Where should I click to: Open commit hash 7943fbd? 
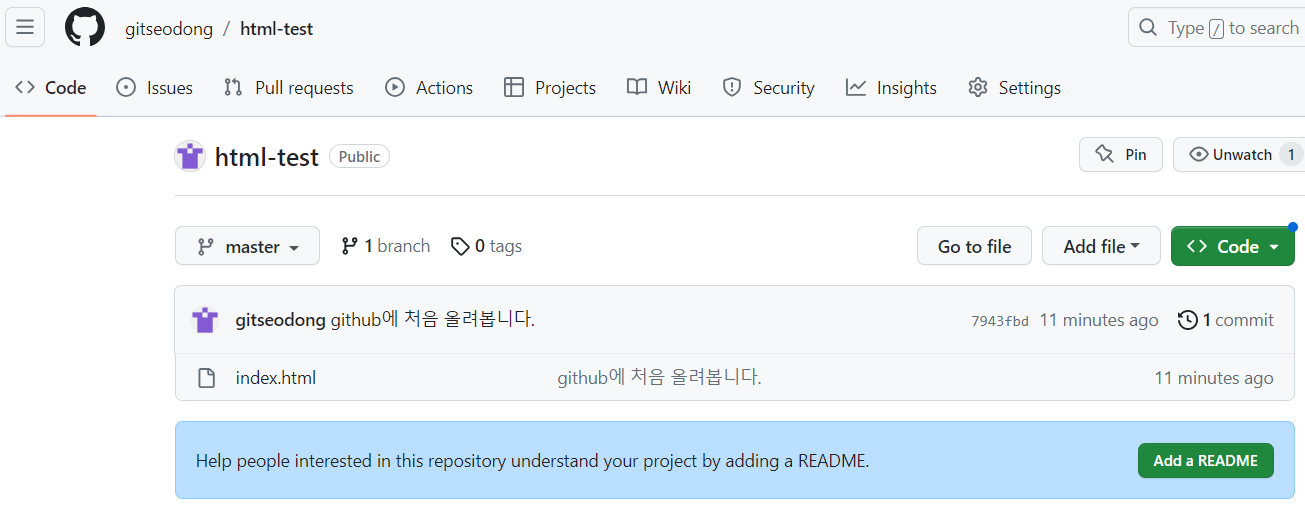(999, 321)
